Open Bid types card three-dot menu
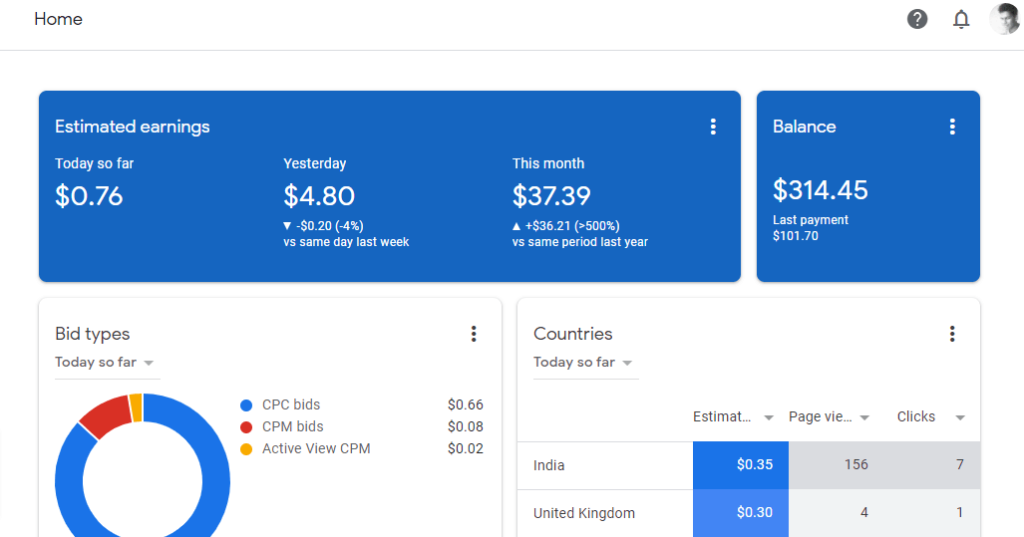The width and height of the screenshot is (1024, 537). [473, 334]
